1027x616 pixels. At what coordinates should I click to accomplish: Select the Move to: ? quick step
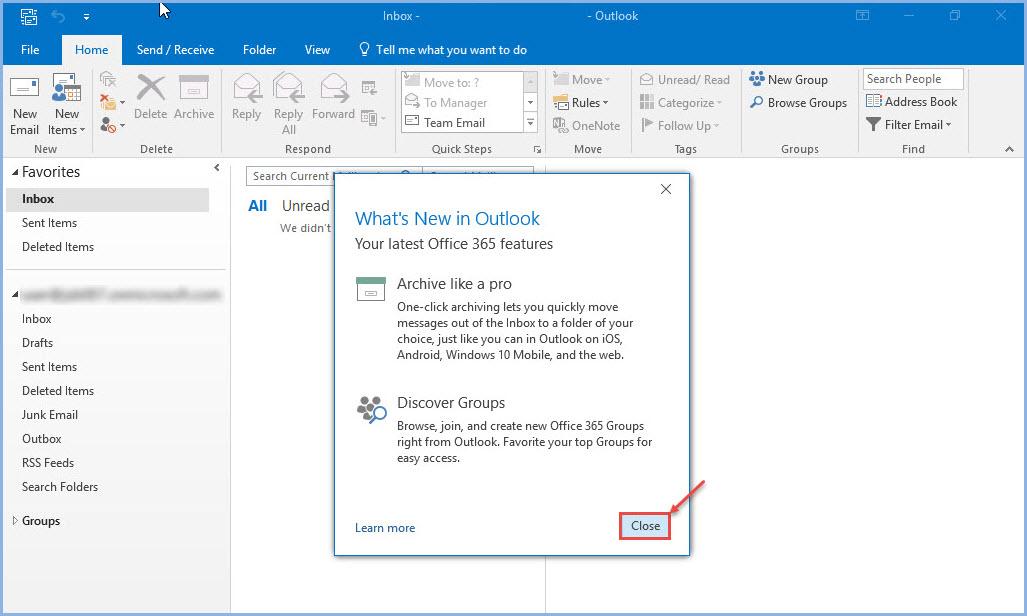pos(462,82)
